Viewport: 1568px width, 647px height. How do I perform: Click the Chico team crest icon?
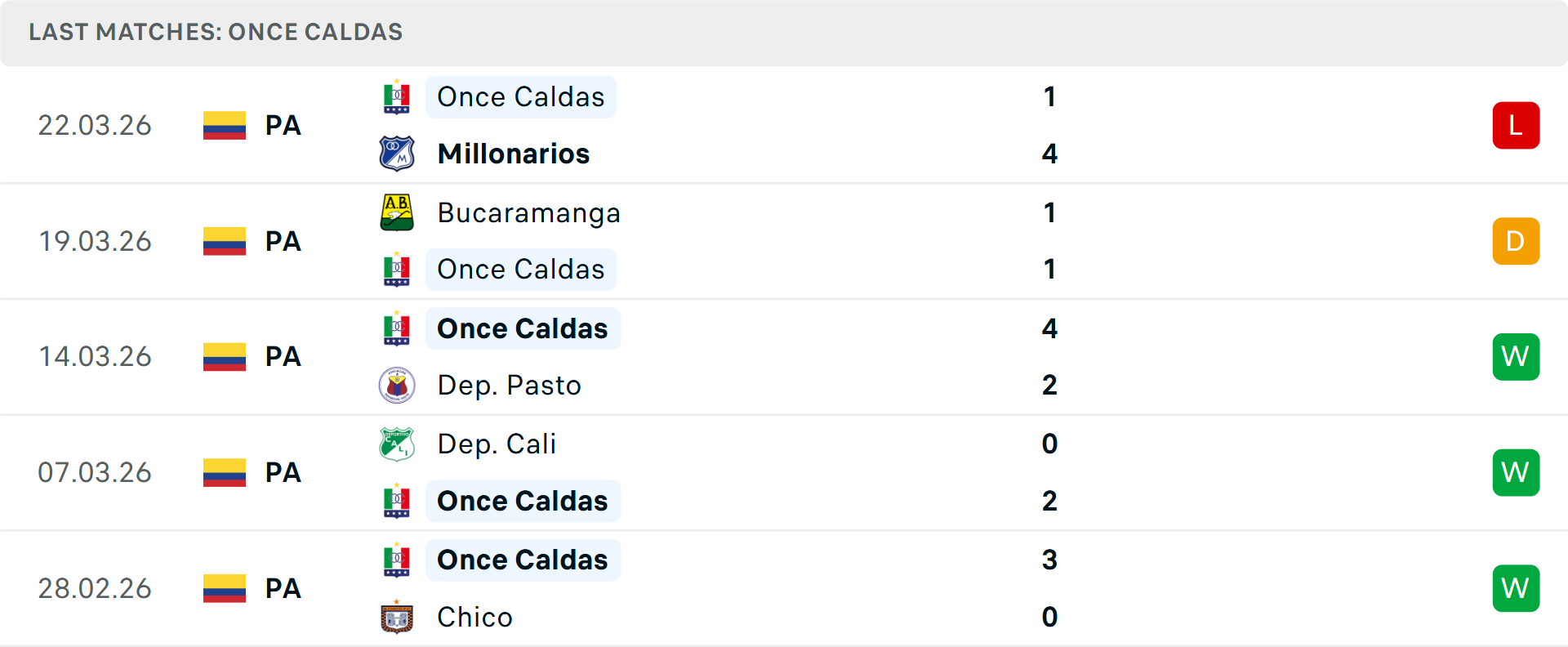click(397, 618)
